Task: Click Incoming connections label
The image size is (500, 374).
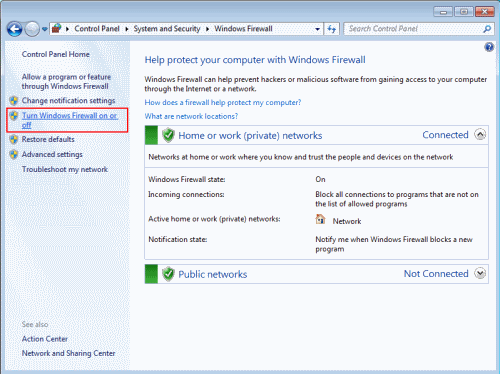Action: [186, 194]
